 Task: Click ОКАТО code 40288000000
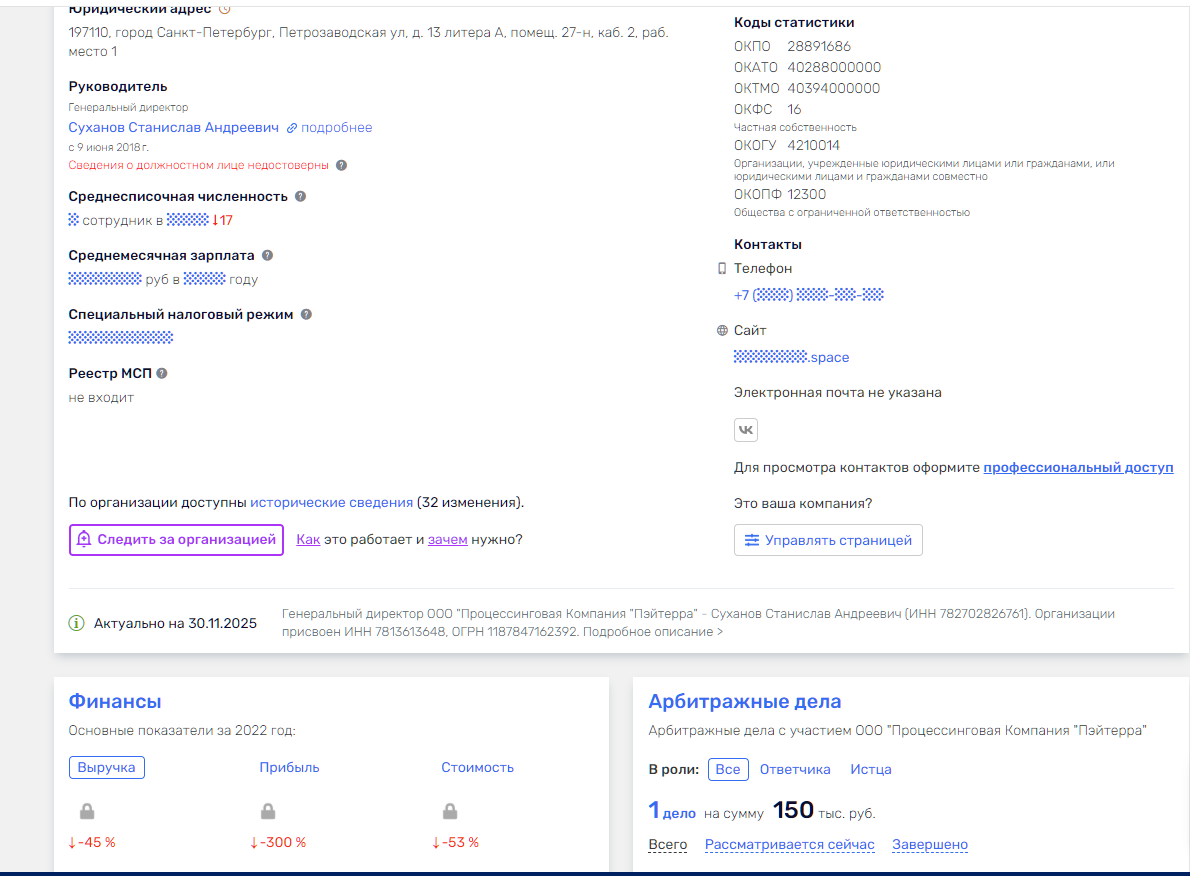pyautogui.click(x=834, y=68)
